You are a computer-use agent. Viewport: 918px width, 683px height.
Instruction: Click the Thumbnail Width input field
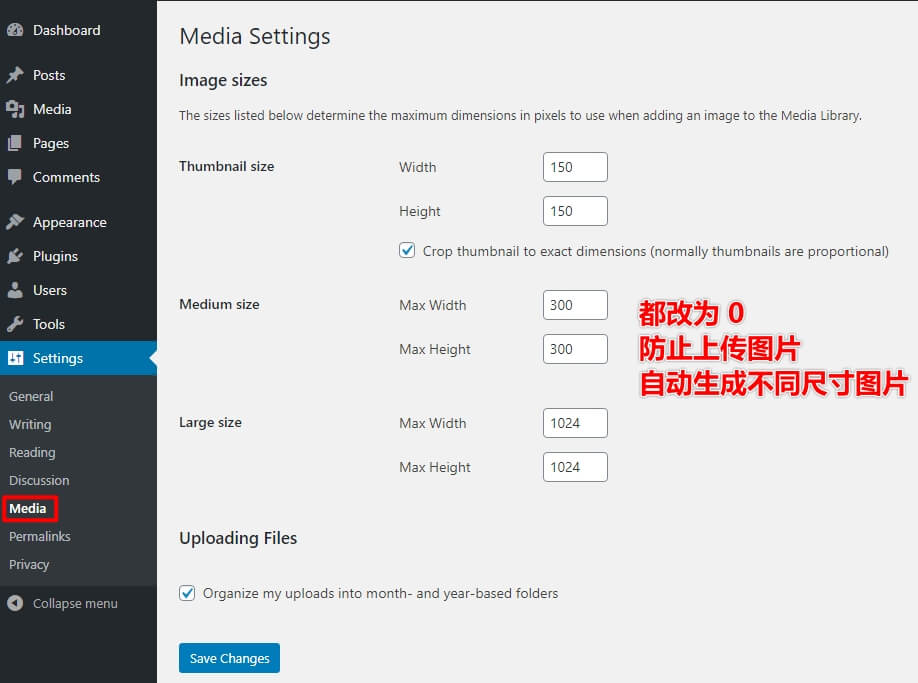tap(575, 167)
